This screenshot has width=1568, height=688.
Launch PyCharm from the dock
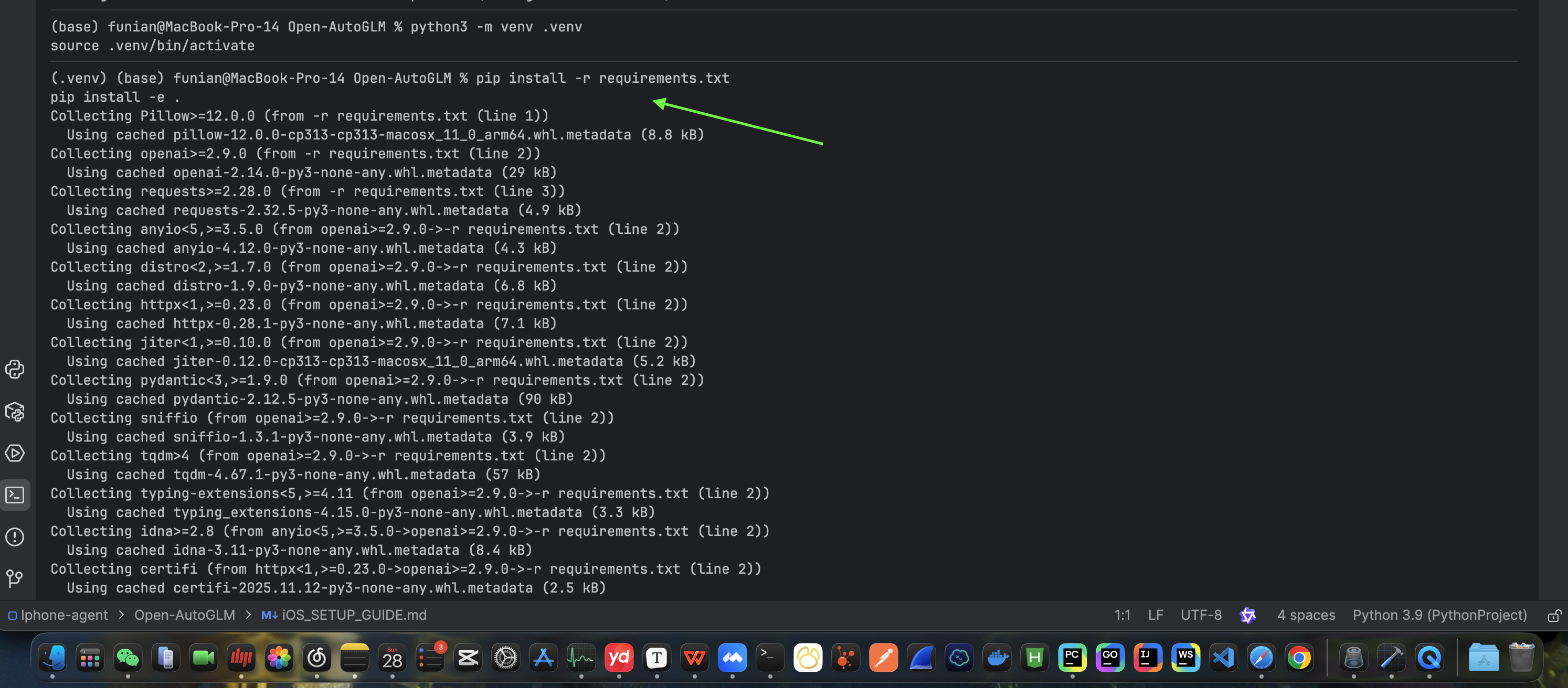[x=1073, y=658]
